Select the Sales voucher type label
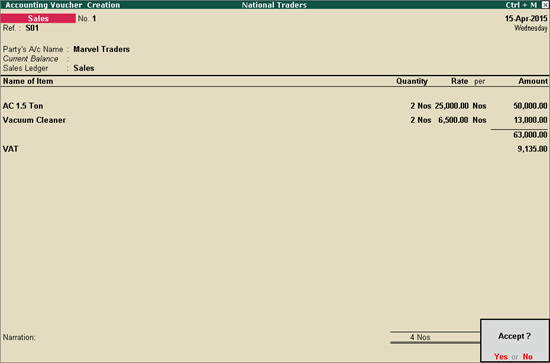The image size is (550, 363). click(x=38, y=19)
